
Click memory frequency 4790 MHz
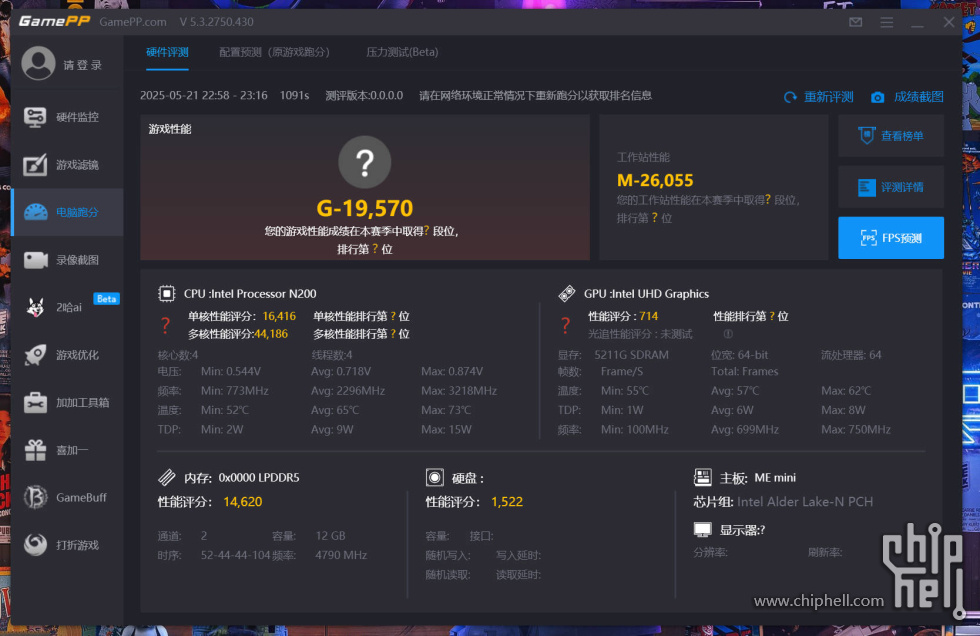point(341,555)
